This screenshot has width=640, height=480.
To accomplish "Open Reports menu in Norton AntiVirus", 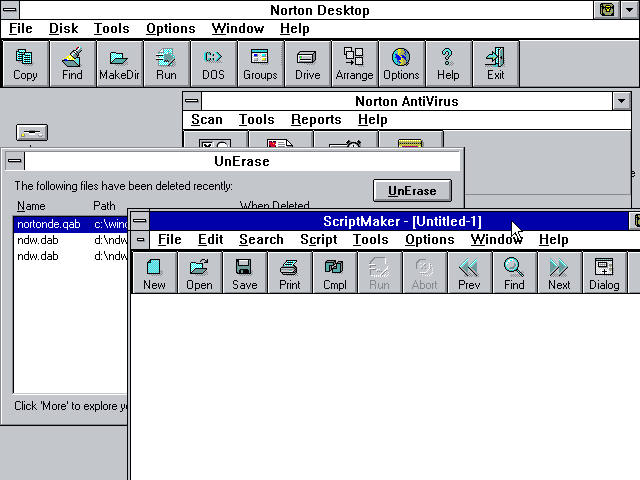I will coord(316,120).
